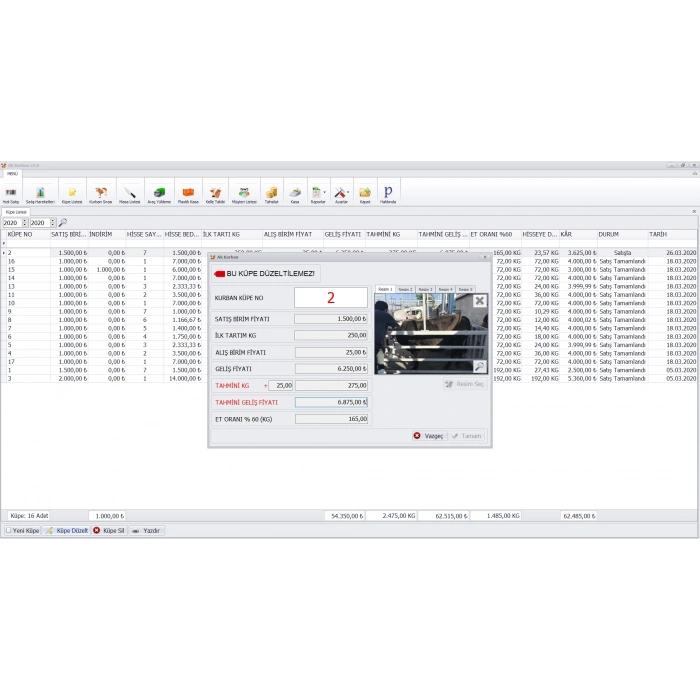Viewport: 700px width, 700px height.
Task: Open the Tahsilat coins icon
Action: click(x=271, y=192)
